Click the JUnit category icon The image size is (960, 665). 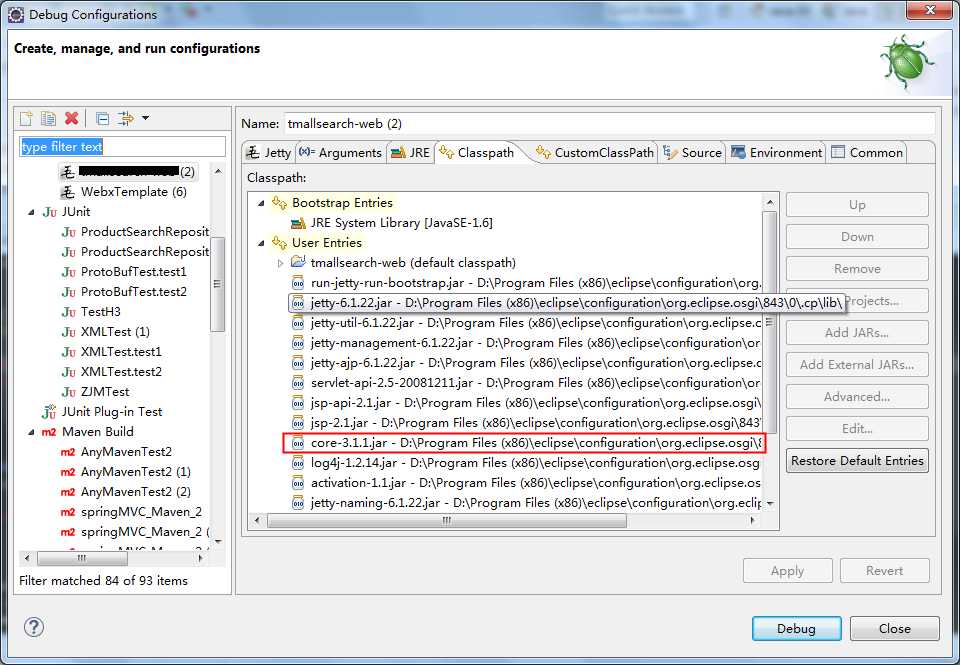pyautogui.click(x=50, y=212)
